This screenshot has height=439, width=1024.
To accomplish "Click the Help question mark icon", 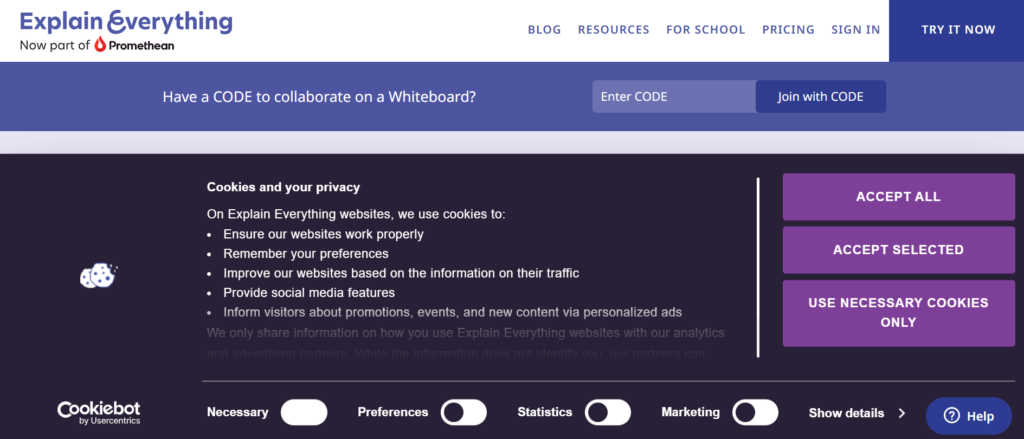I will (x=952, y=416).
